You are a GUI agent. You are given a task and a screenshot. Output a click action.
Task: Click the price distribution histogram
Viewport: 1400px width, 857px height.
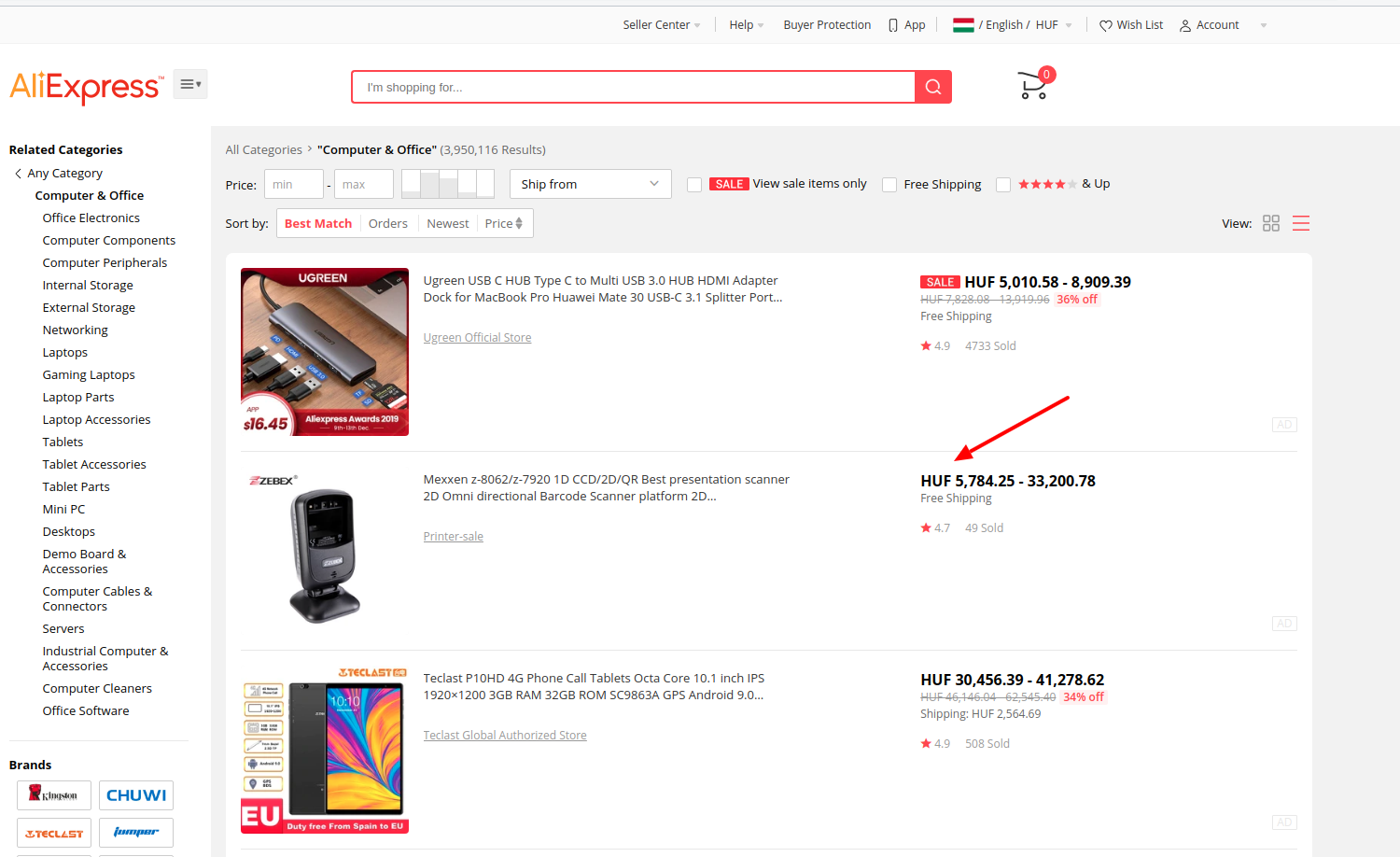[x=448, y=184]
